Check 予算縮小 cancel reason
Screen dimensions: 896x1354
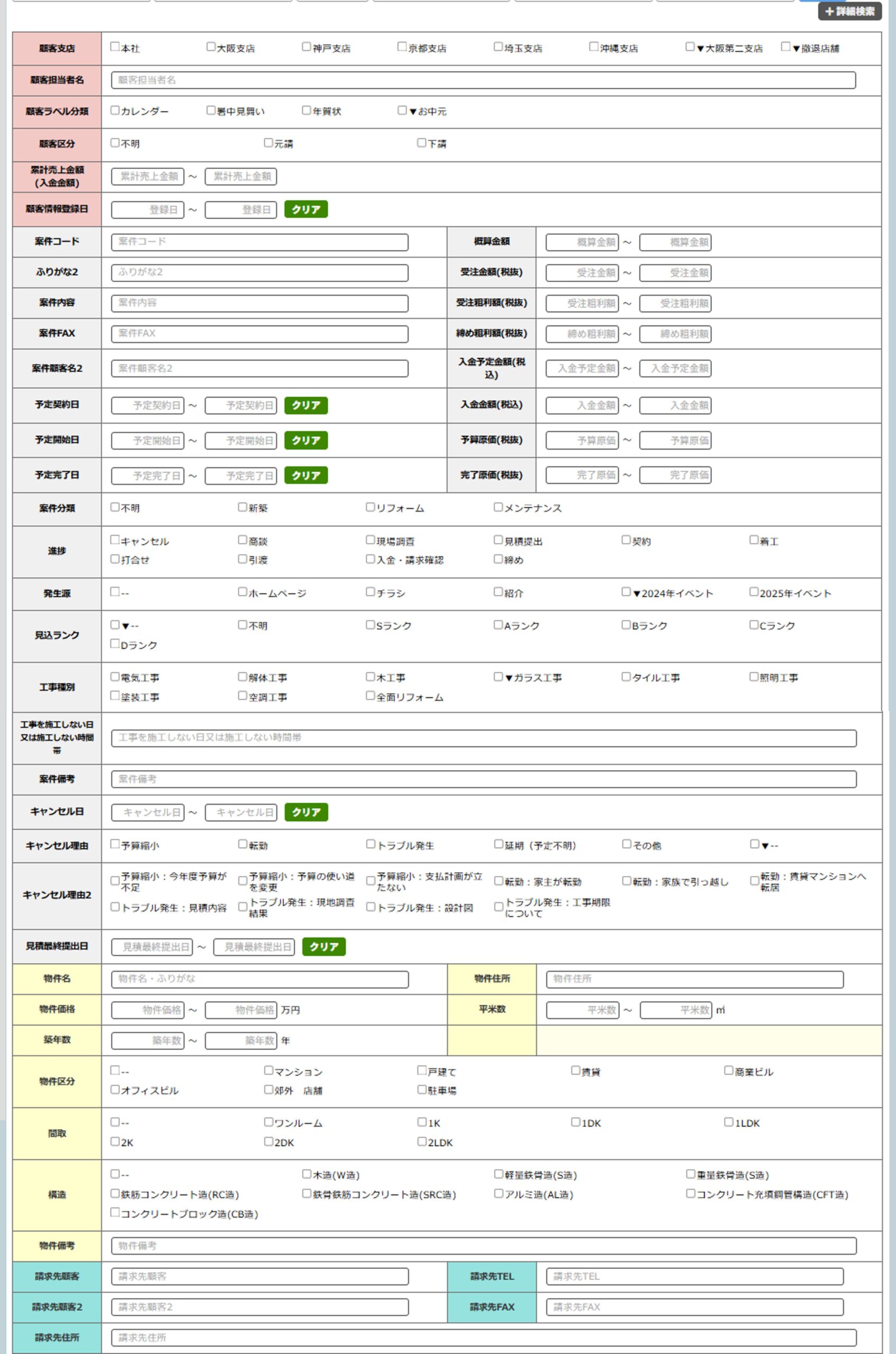[115, 844]
